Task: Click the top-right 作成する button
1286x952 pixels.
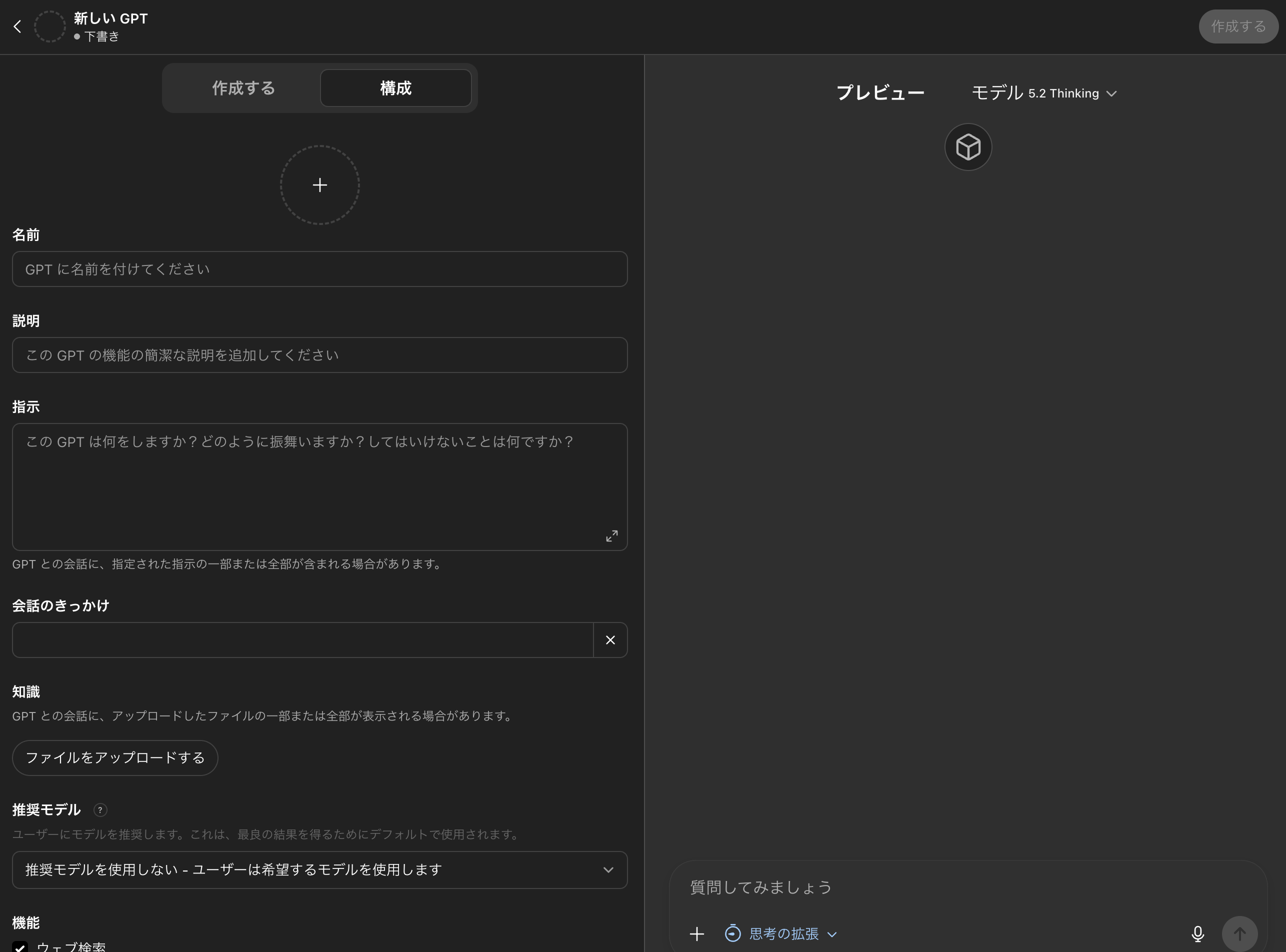Action: (1237, 26)
